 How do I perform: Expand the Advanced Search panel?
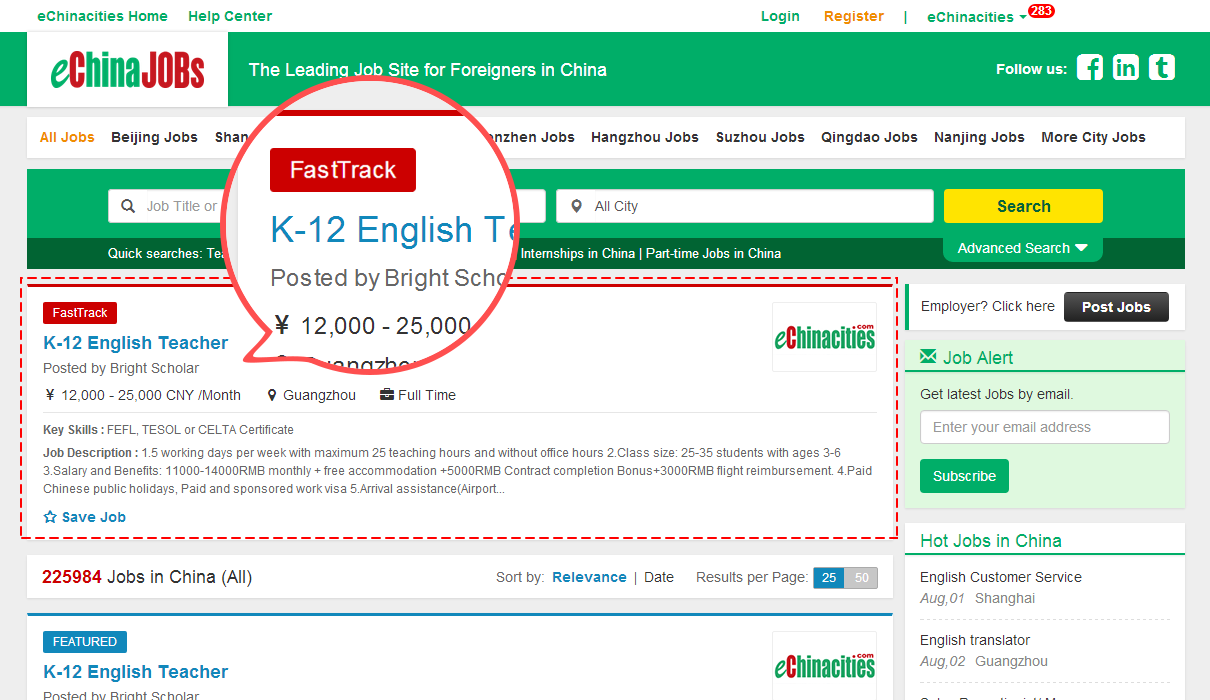click(1022, 248)
